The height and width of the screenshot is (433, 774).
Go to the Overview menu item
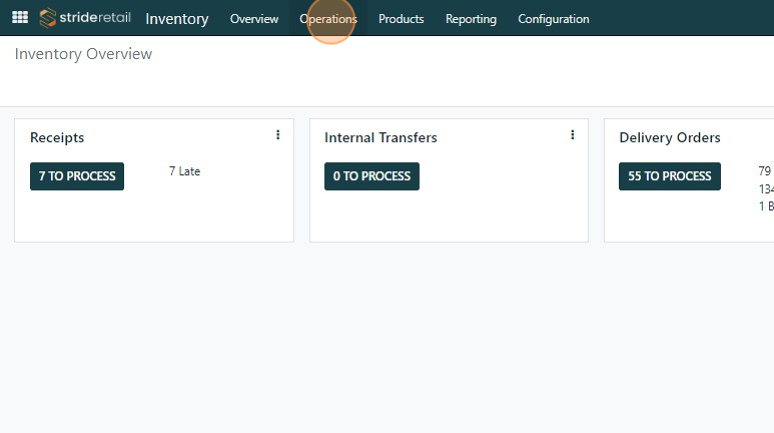point(254,19)
